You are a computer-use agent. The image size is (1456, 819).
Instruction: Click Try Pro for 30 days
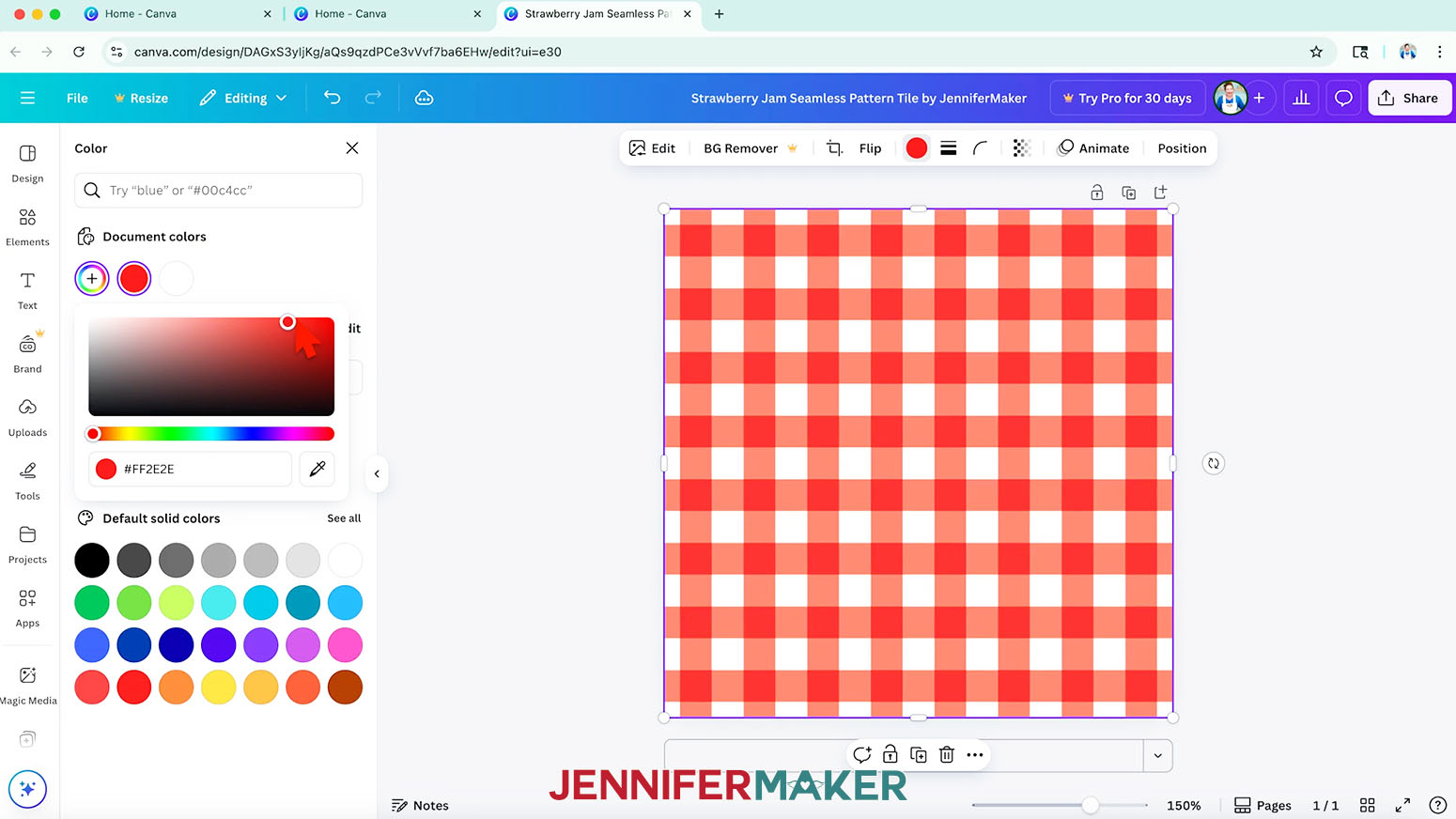coord(1126,98)
